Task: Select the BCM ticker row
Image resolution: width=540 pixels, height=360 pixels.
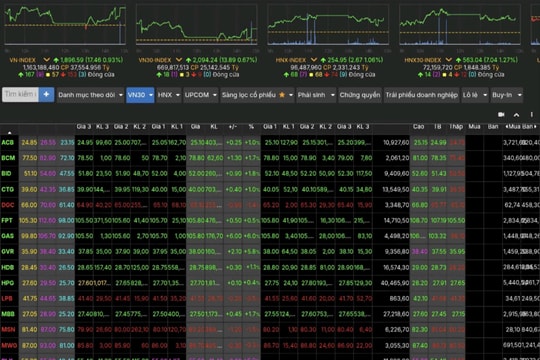Action: click(8, 158)
